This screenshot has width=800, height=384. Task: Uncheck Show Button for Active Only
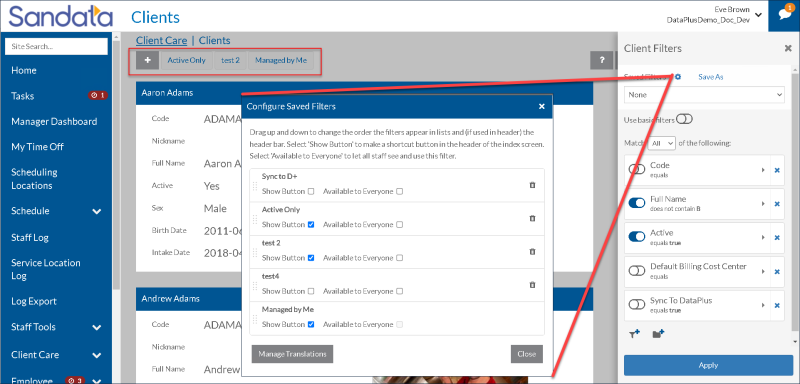click(x=311, y=224)
